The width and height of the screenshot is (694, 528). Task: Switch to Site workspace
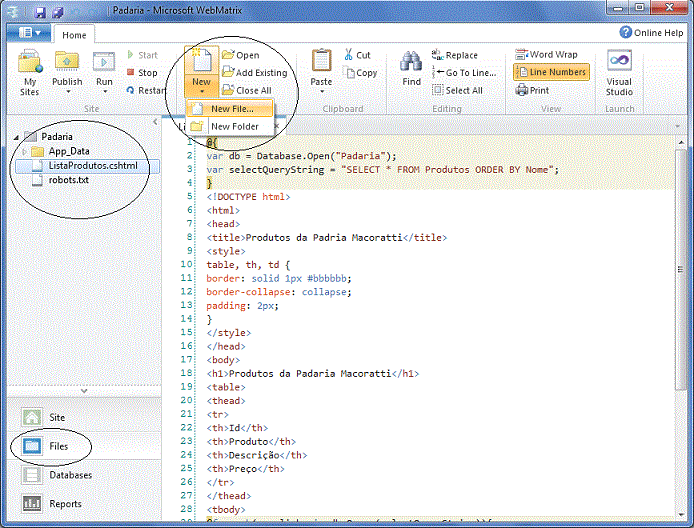point(84,417)
